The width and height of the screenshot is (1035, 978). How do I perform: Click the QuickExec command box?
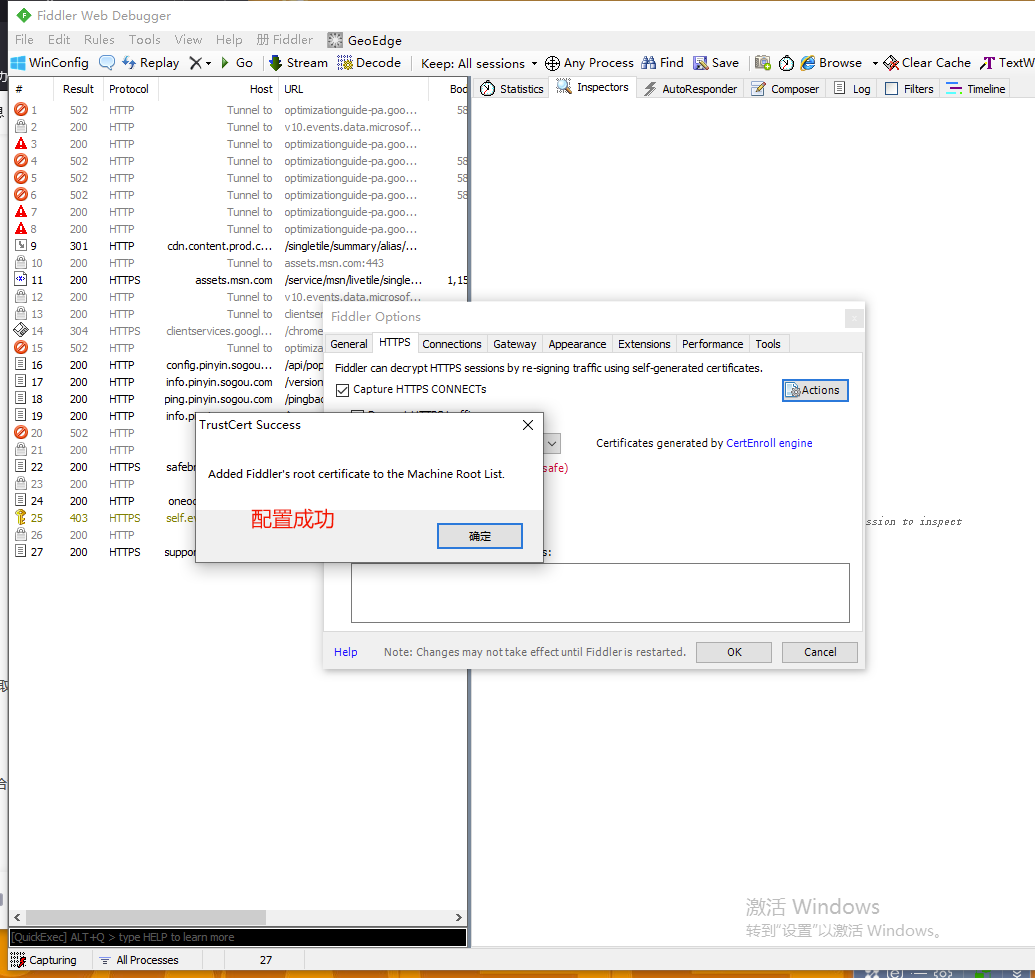click(238, 937)
